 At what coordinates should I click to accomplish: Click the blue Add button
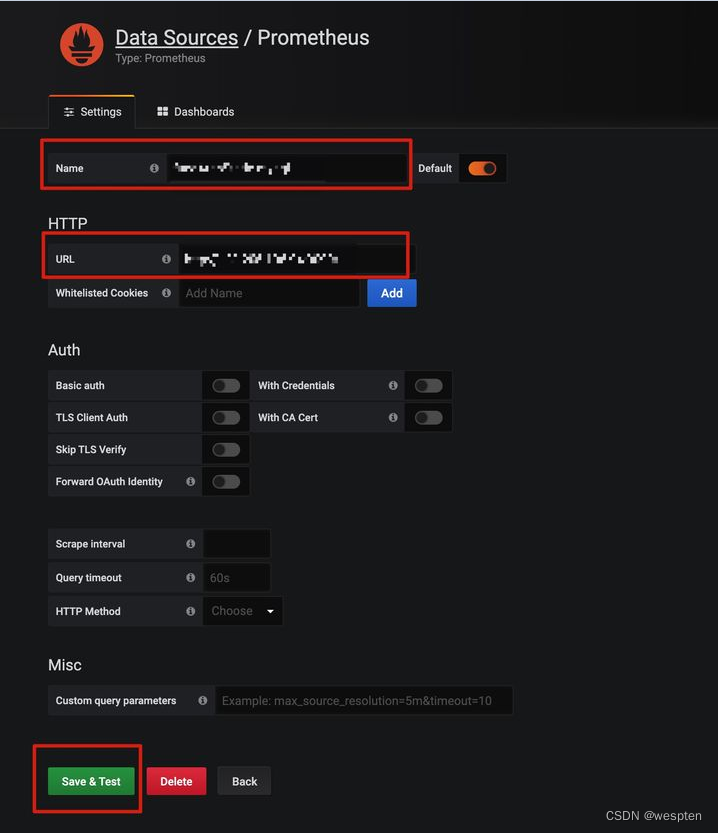(392, 293)
